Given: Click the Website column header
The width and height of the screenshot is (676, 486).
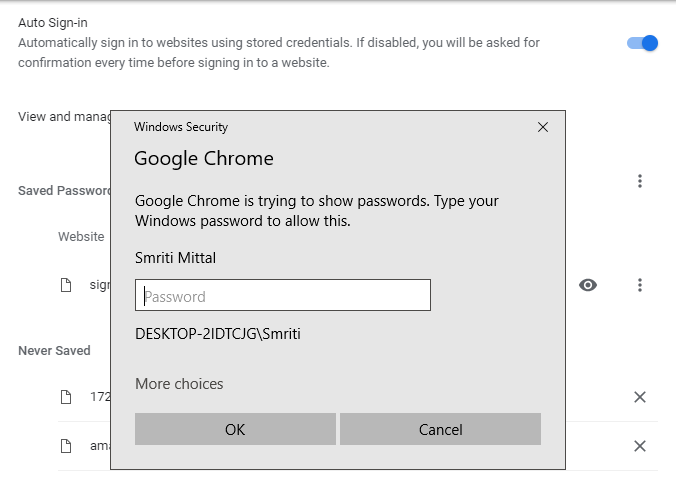Looking at the screenshot, I should (x=81, y=237).
